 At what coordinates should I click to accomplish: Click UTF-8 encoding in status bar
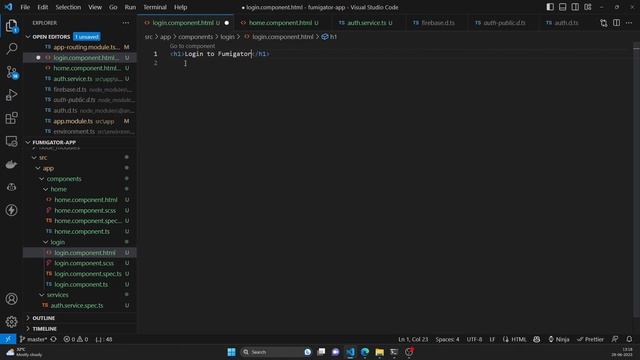coord(474,339)
